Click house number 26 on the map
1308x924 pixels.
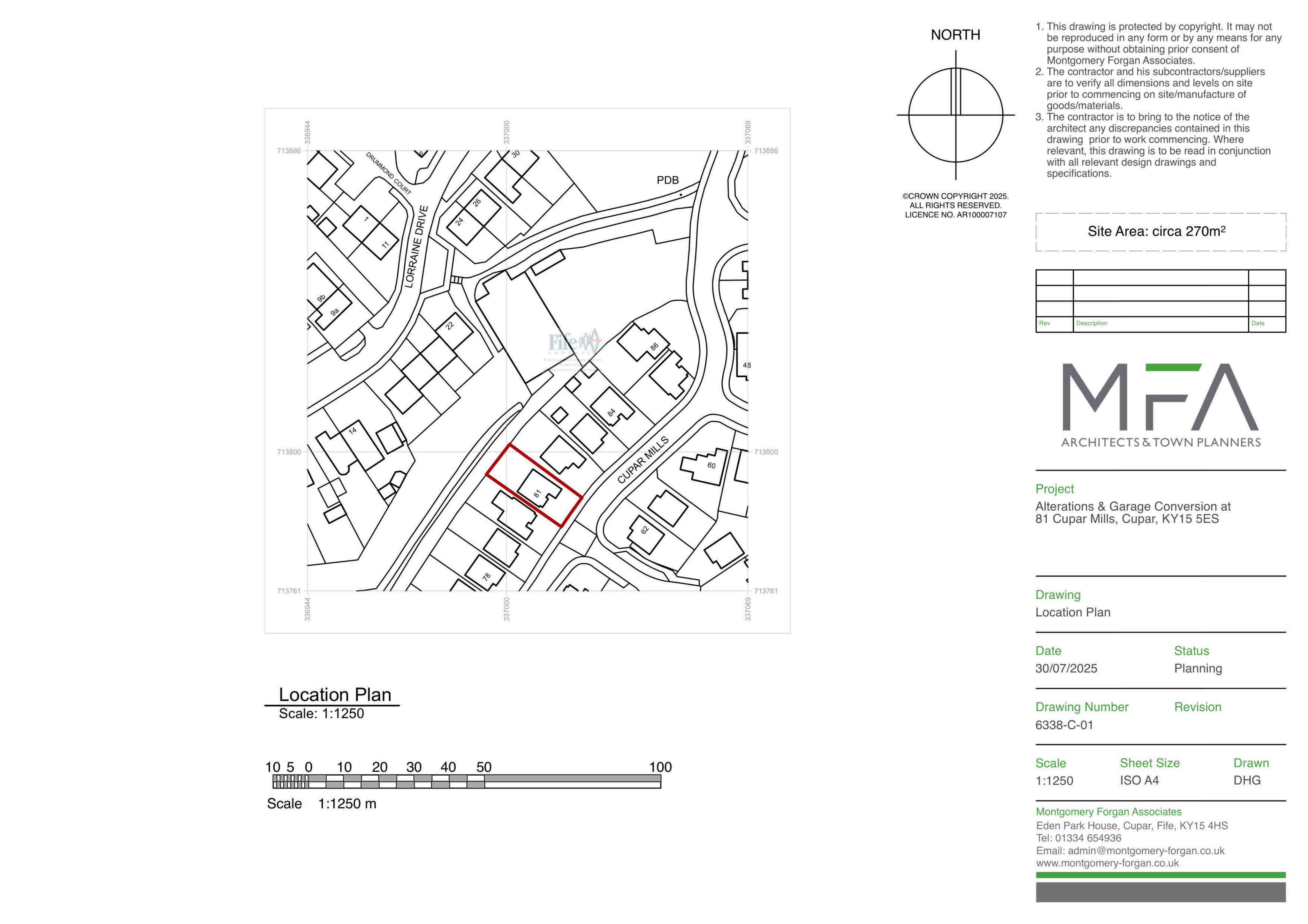coord(477,202)
